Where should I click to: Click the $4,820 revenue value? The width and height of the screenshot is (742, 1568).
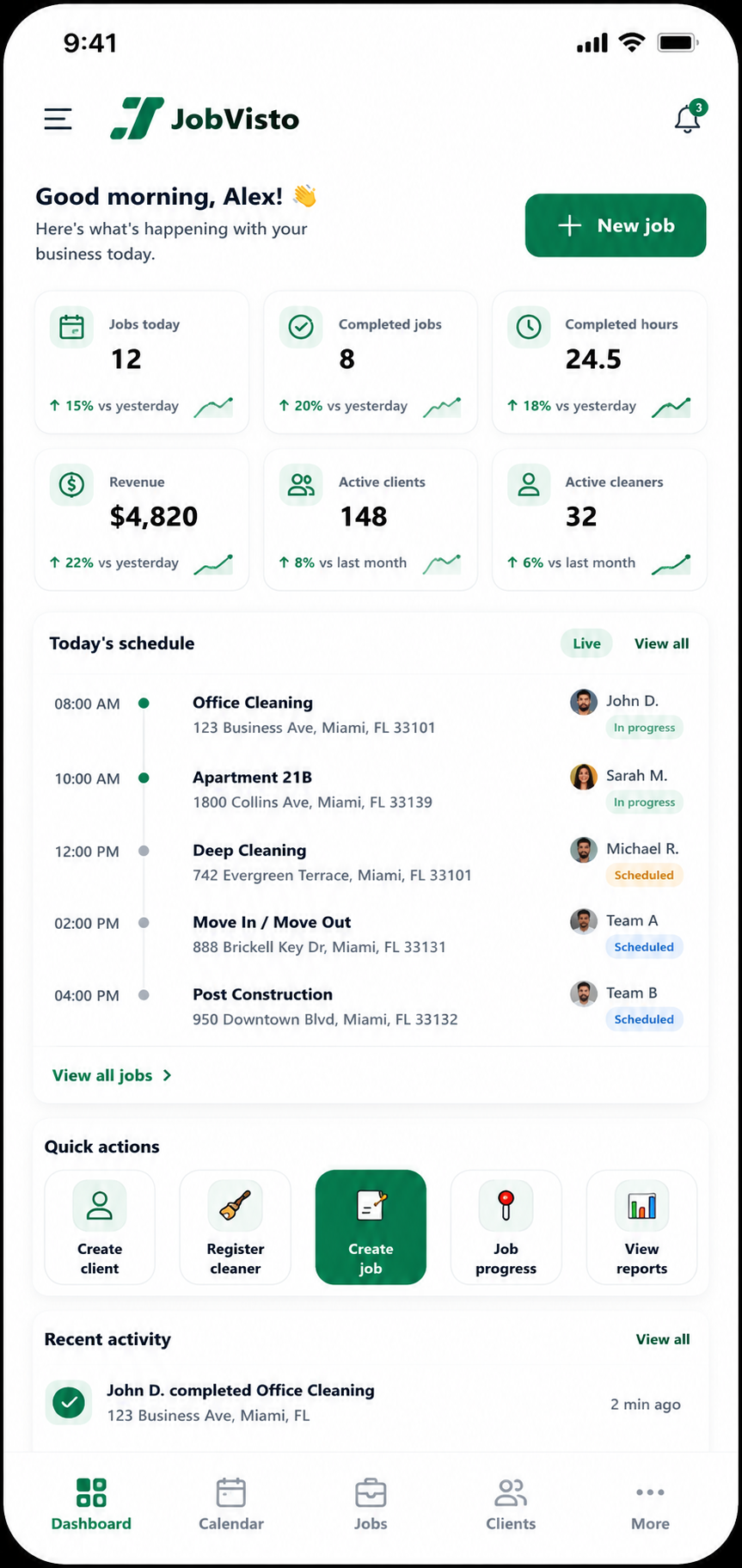tap(154, 516)
